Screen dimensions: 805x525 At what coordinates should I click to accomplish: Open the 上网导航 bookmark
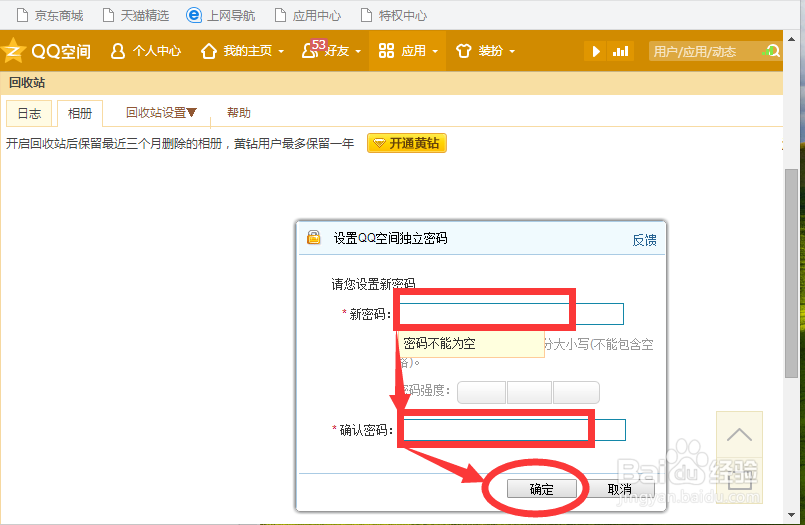pos(221,15)
